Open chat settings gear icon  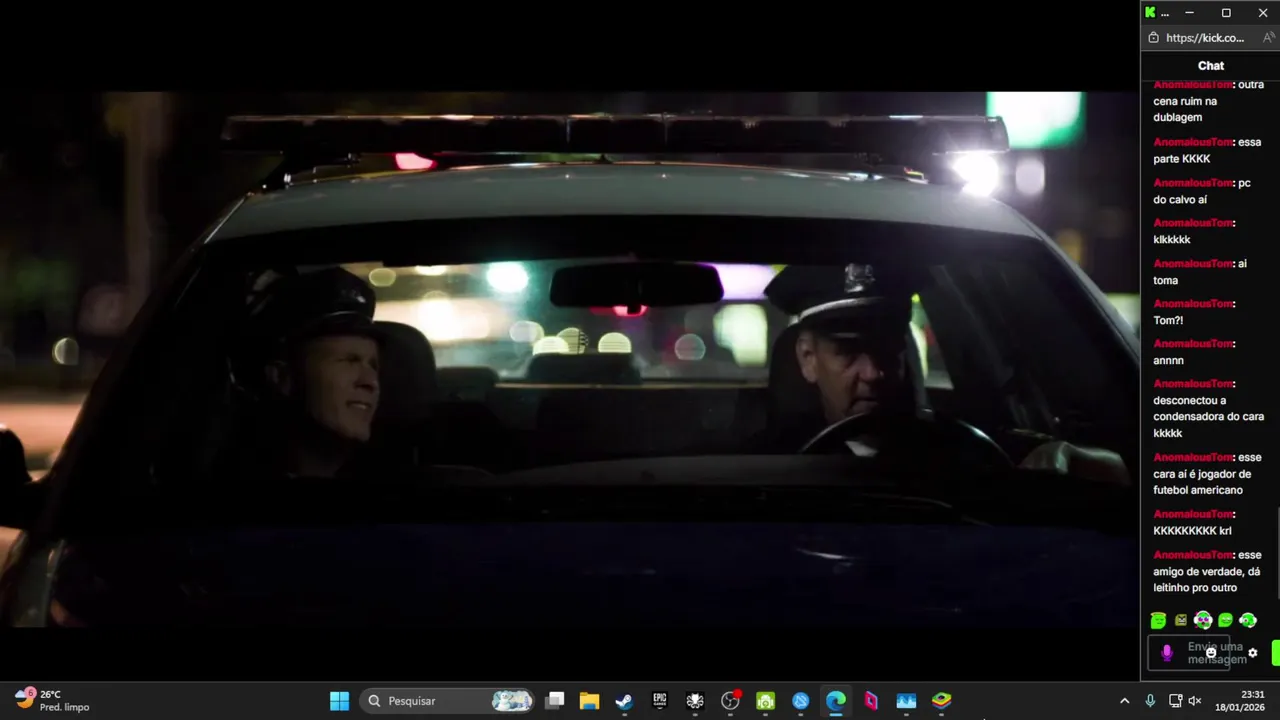point(1253,653)
